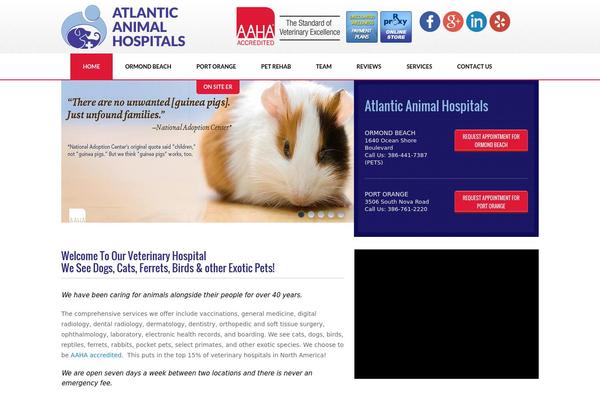600x400 pixels.
Task: Open the Services menu item
Action: pos(419,67)
